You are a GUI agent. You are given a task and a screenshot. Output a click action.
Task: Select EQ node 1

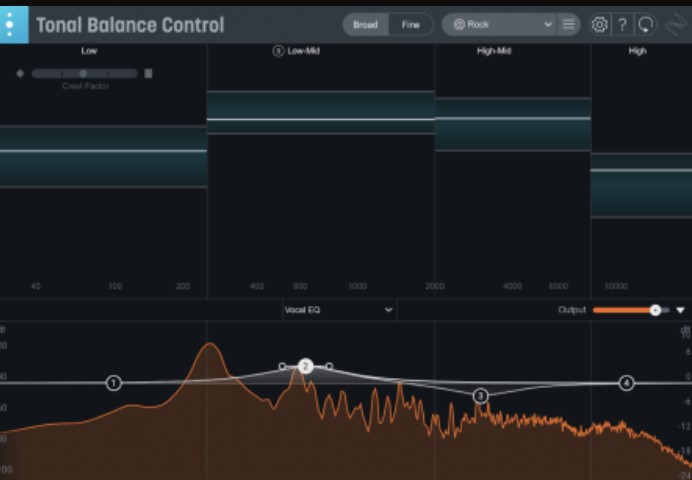pos(113,383)
